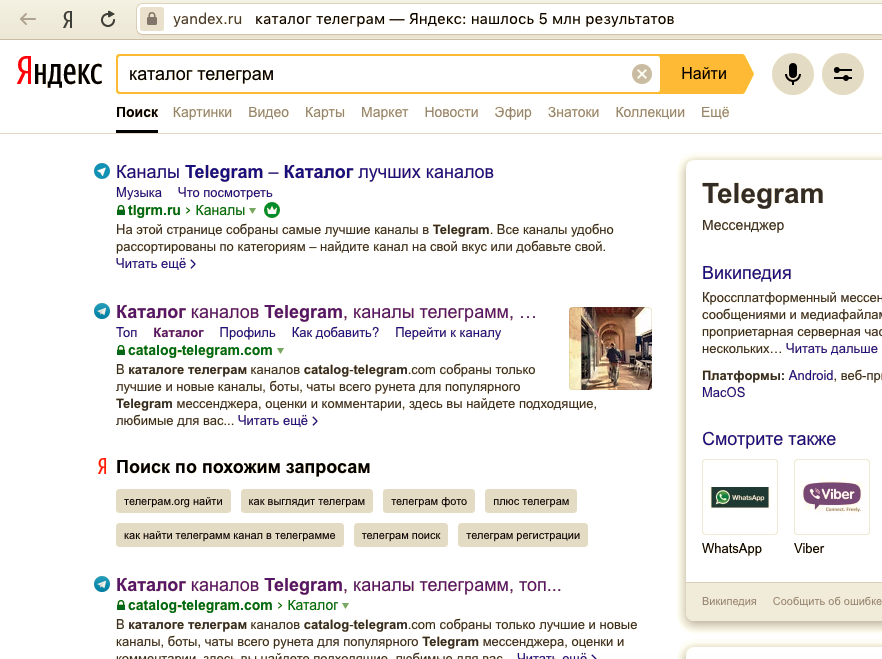Switch to the Картинки tab
The width and height of the screenshot is (882, 659).
click(202, 112)
